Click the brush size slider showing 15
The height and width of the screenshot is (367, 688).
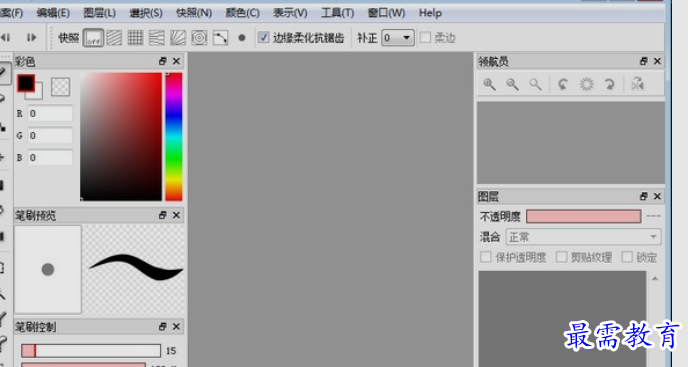pos(91,351)
